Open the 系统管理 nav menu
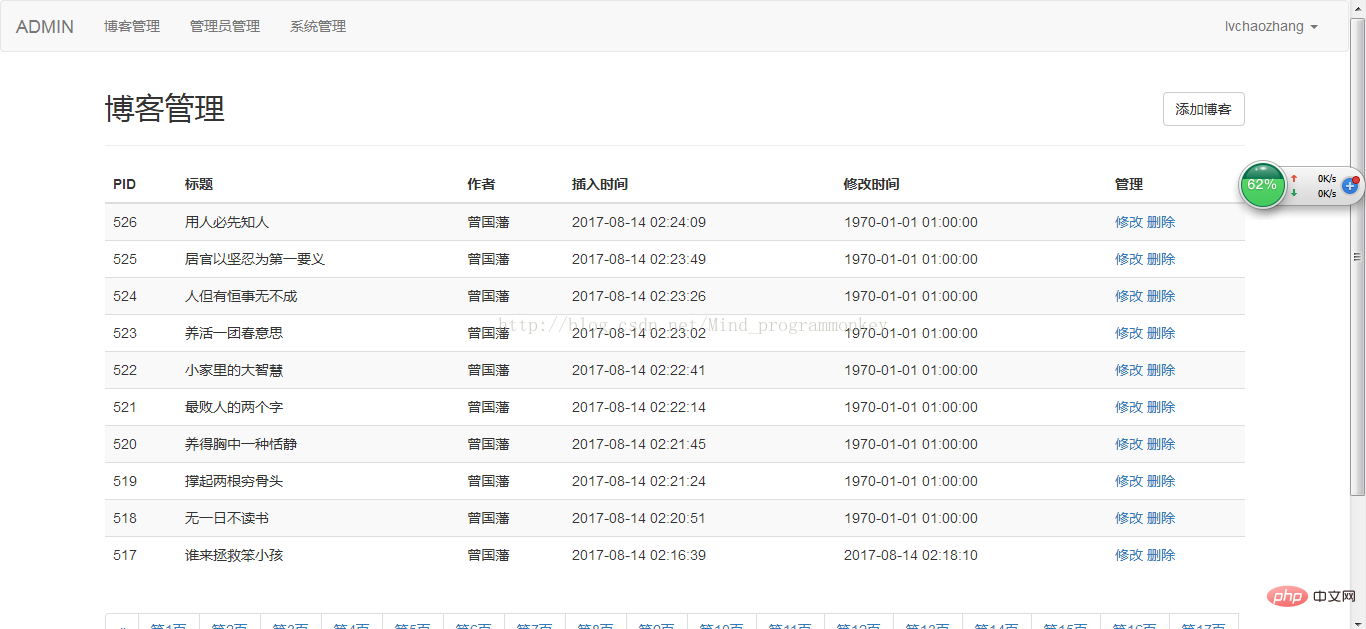The width and height of the screenshot is (1366, 629). [x=318, y=27]
